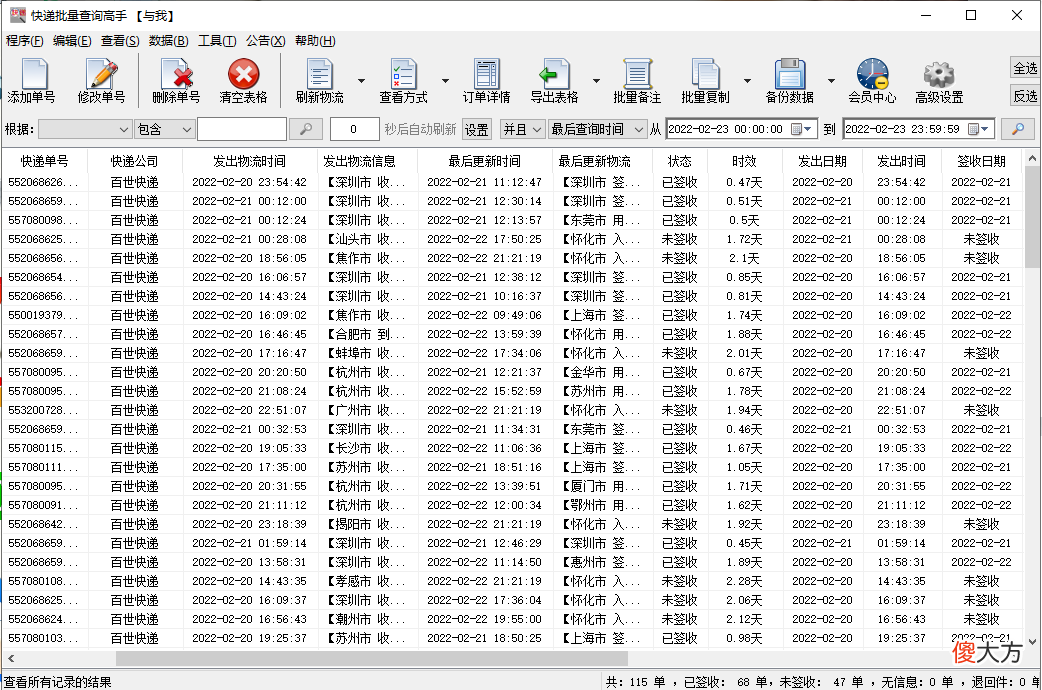Open the 根据 field combo box
The width and height of the screenshot is (1042, 690).
(84, 129)
